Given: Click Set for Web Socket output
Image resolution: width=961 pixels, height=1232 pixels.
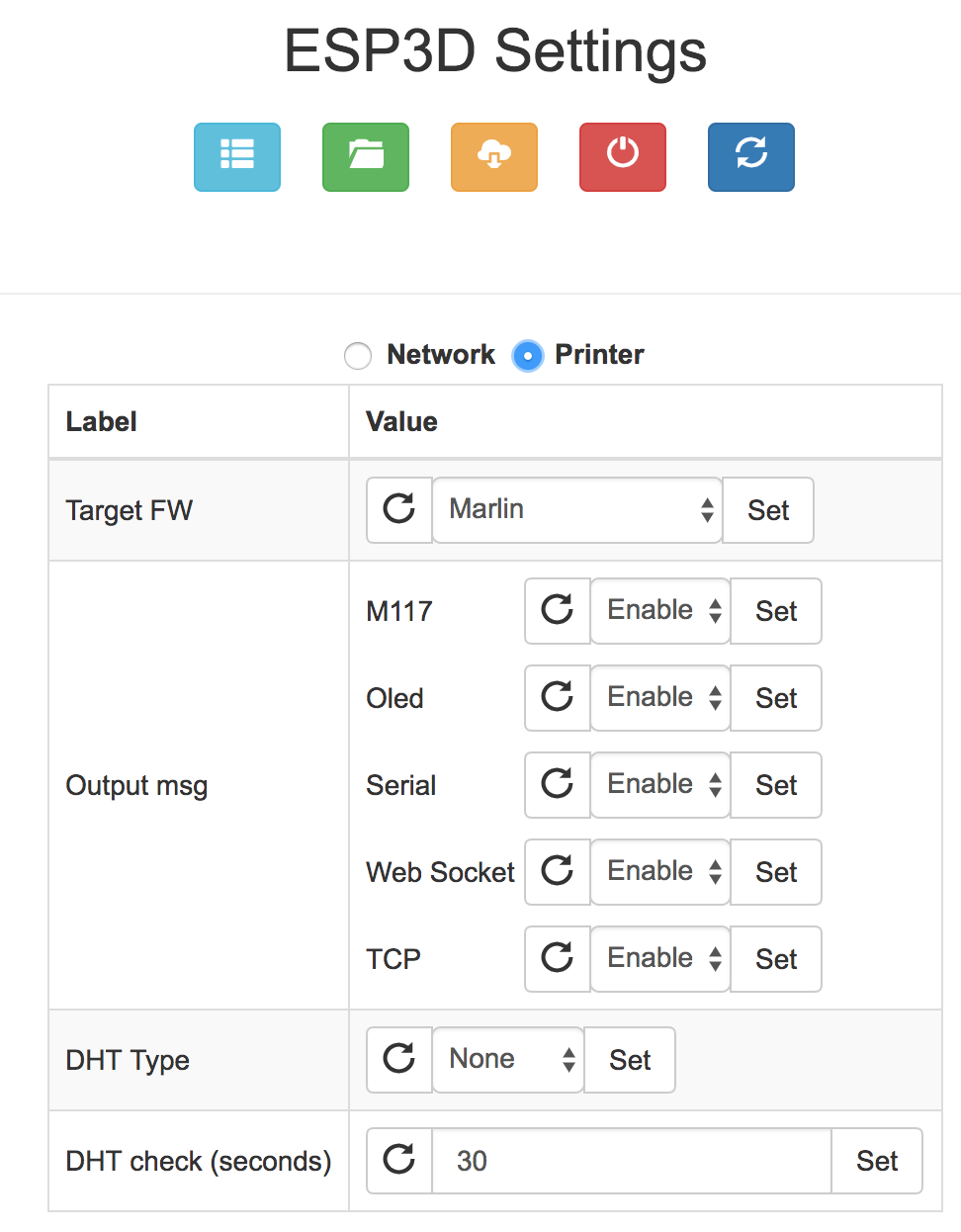Looking at the screenshot, I should 775,872.
